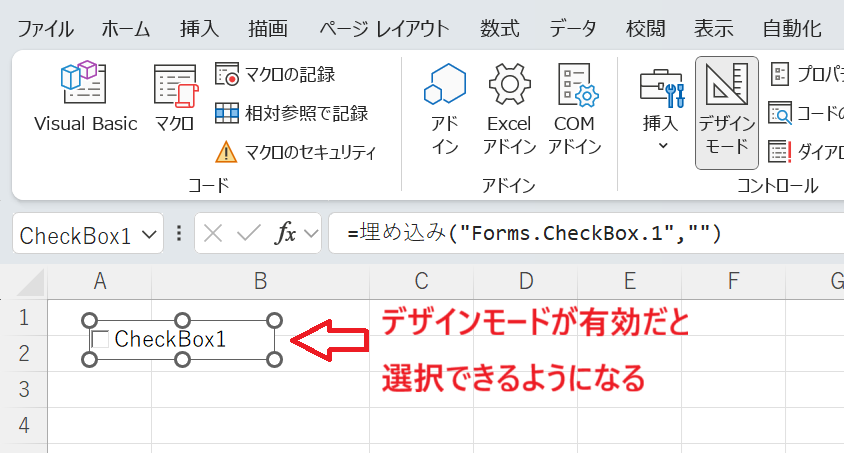Start マクロの記録 macro recording
The width and height of the screenshot is (844, 453).
point(276,74)
